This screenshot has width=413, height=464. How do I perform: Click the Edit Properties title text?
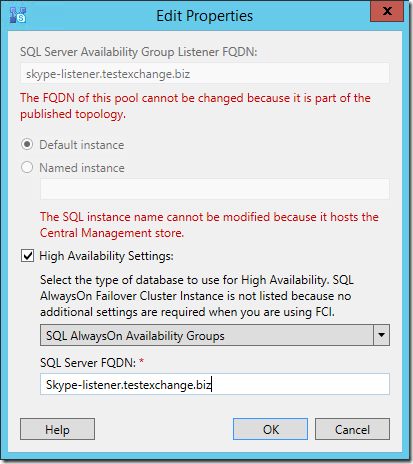[x=205, y=16]
